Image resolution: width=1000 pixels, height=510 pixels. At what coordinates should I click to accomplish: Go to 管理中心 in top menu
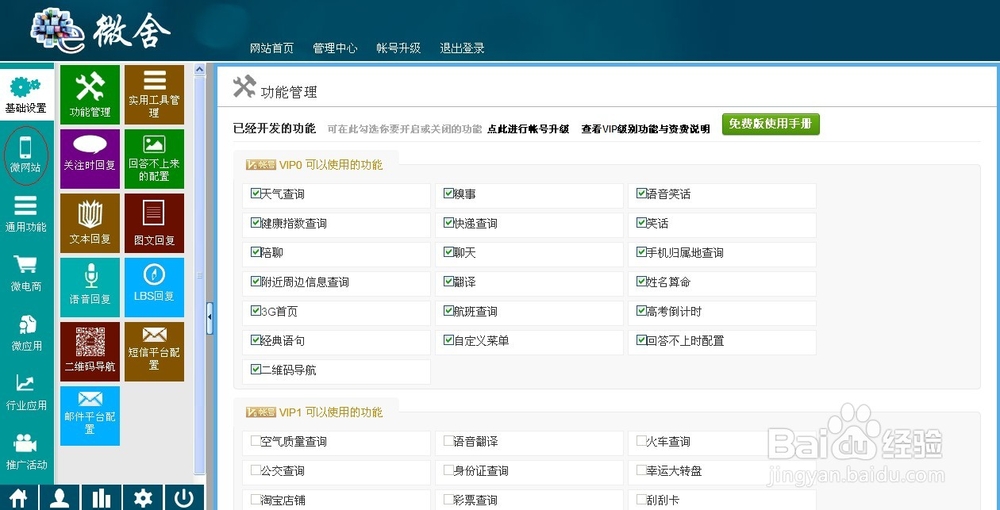coord(335,48)
